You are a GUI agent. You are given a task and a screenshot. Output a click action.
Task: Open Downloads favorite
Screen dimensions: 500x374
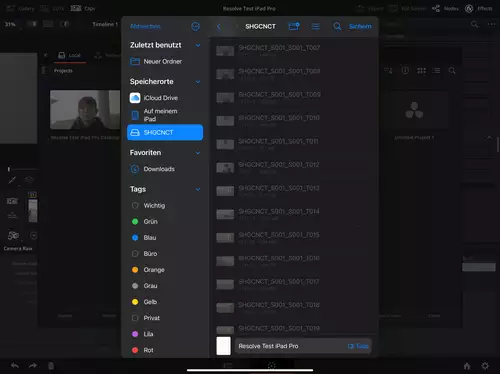165,169
